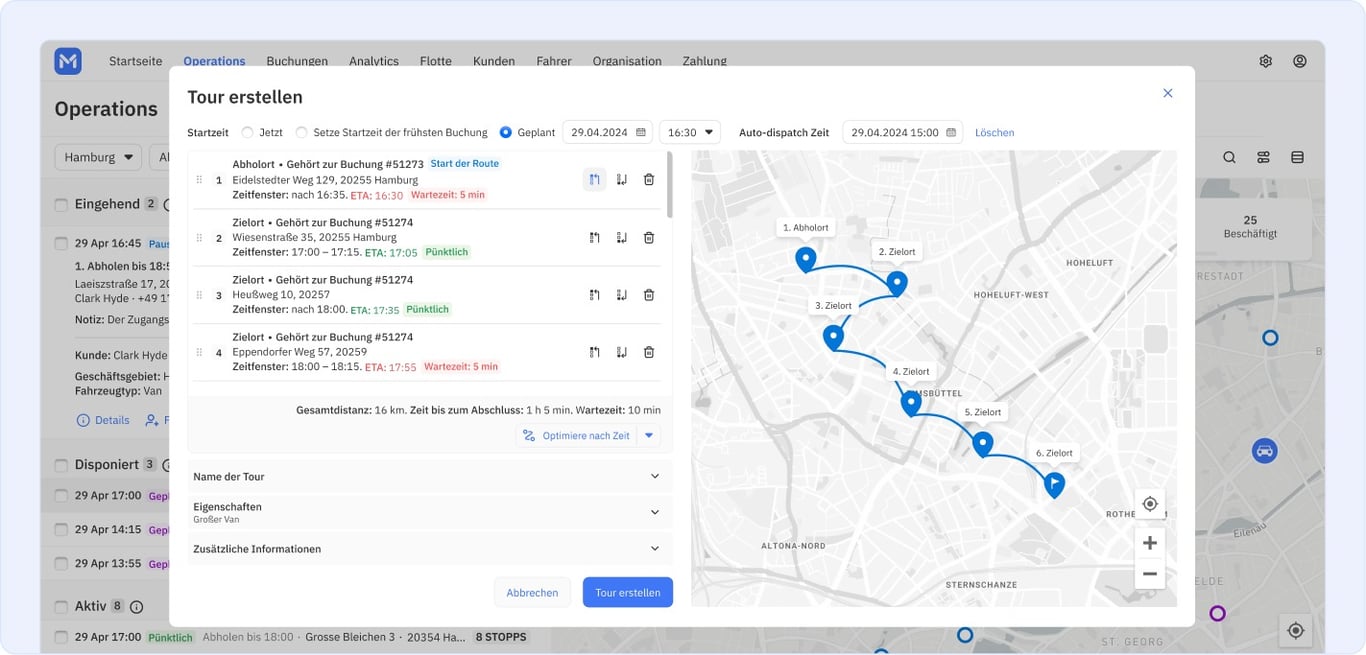Click the Löschen link for auto-dispatch
1366x655 pixels.
[x=995, y=132]
